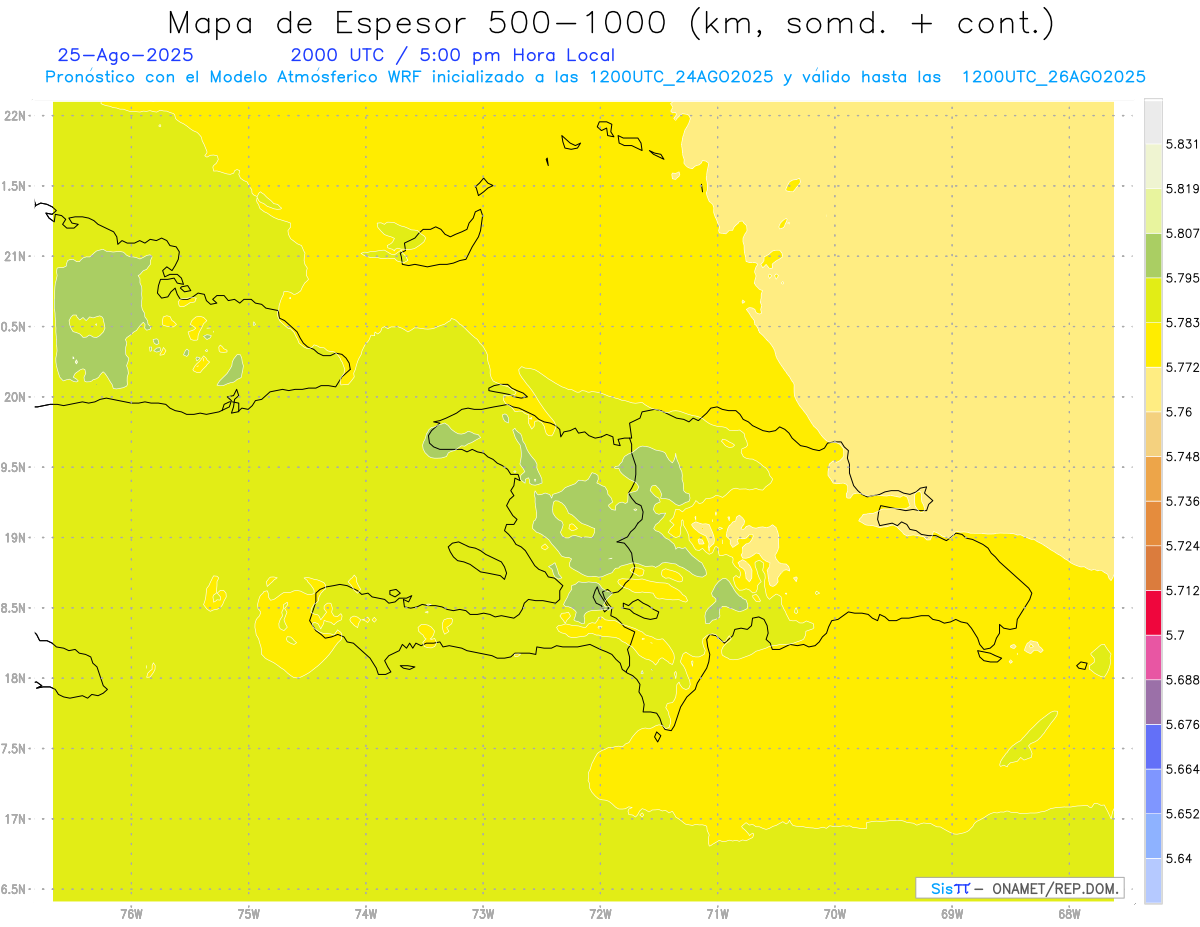
Task: Click the 18N latitude axis label
Action: tap(14, 678)
